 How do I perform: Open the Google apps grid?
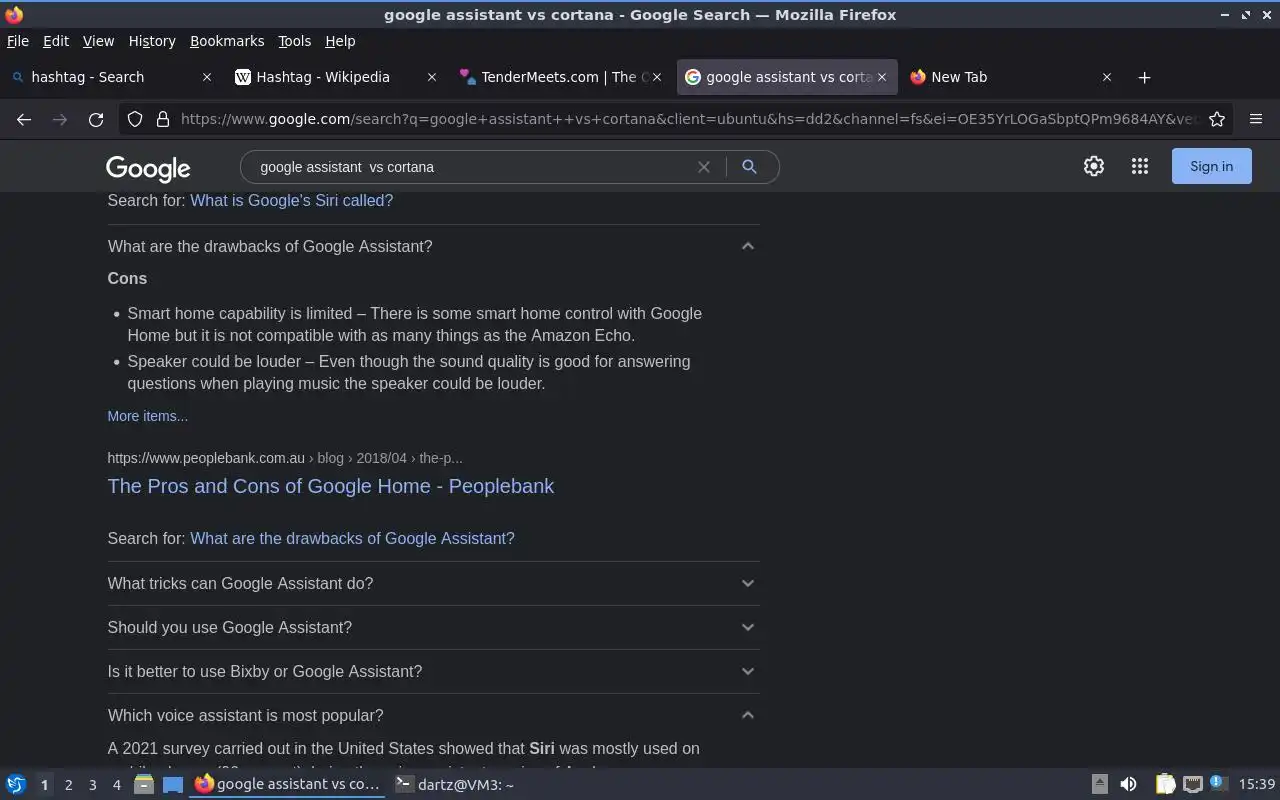coord(1140,166)
